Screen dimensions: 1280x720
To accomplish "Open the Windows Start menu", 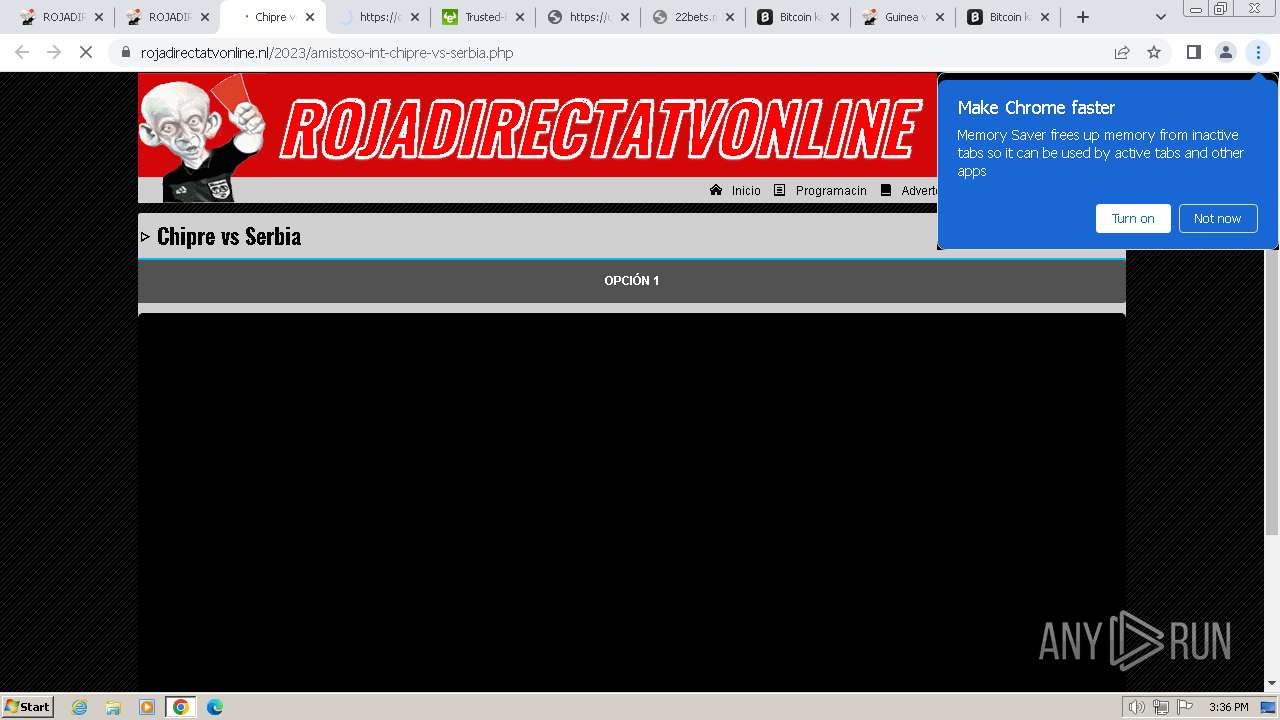I will (x=28, y=706).
